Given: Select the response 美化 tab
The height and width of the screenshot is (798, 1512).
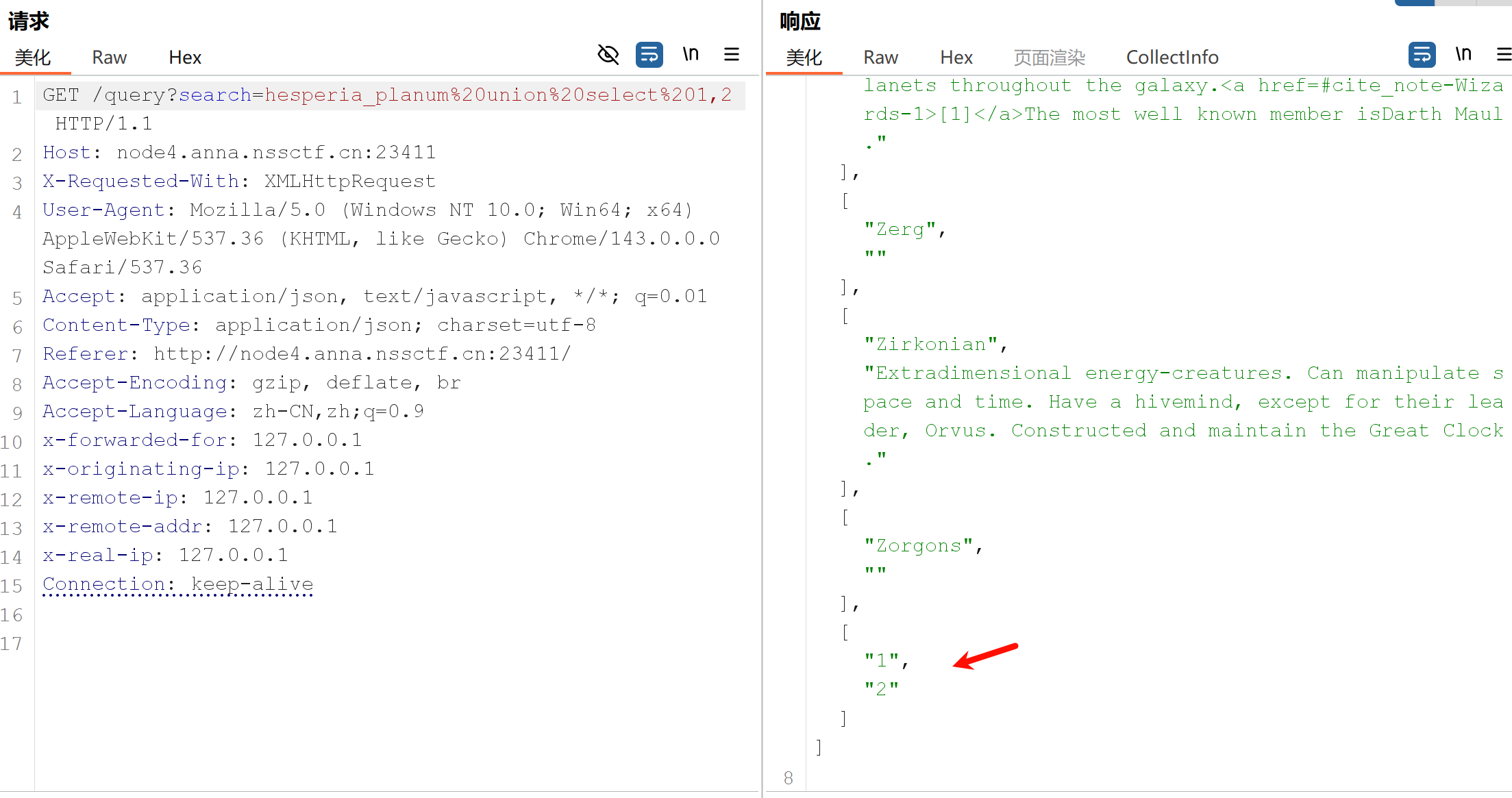Looking at the screenshot, I should coord(804,58).
